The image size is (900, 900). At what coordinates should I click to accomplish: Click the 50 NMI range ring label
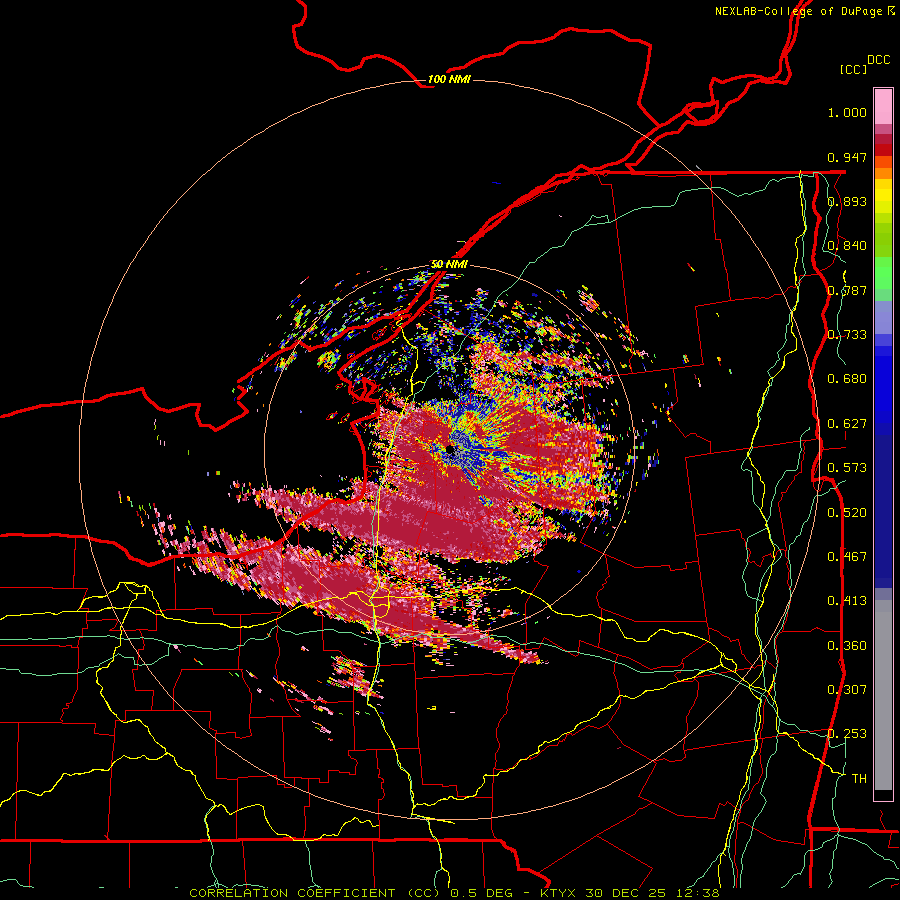tap(449, 264)
